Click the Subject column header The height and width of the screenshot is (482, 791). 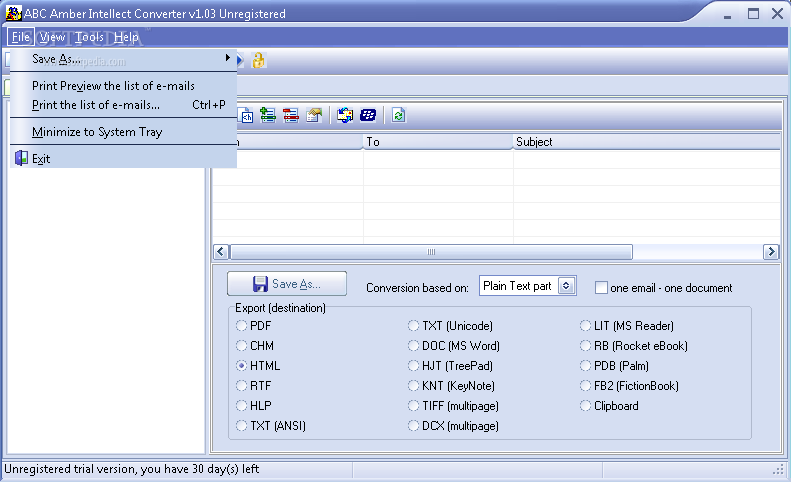coord(647,142)
